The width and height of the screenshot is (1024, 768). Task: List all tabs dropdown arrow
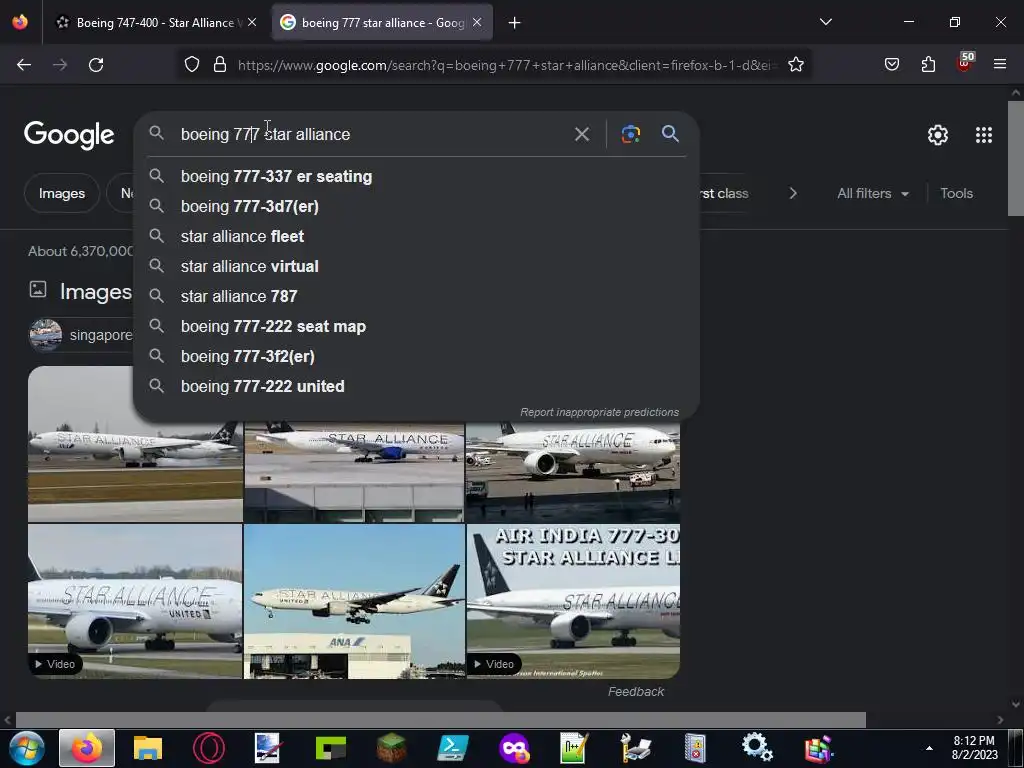tap(825, 22)
